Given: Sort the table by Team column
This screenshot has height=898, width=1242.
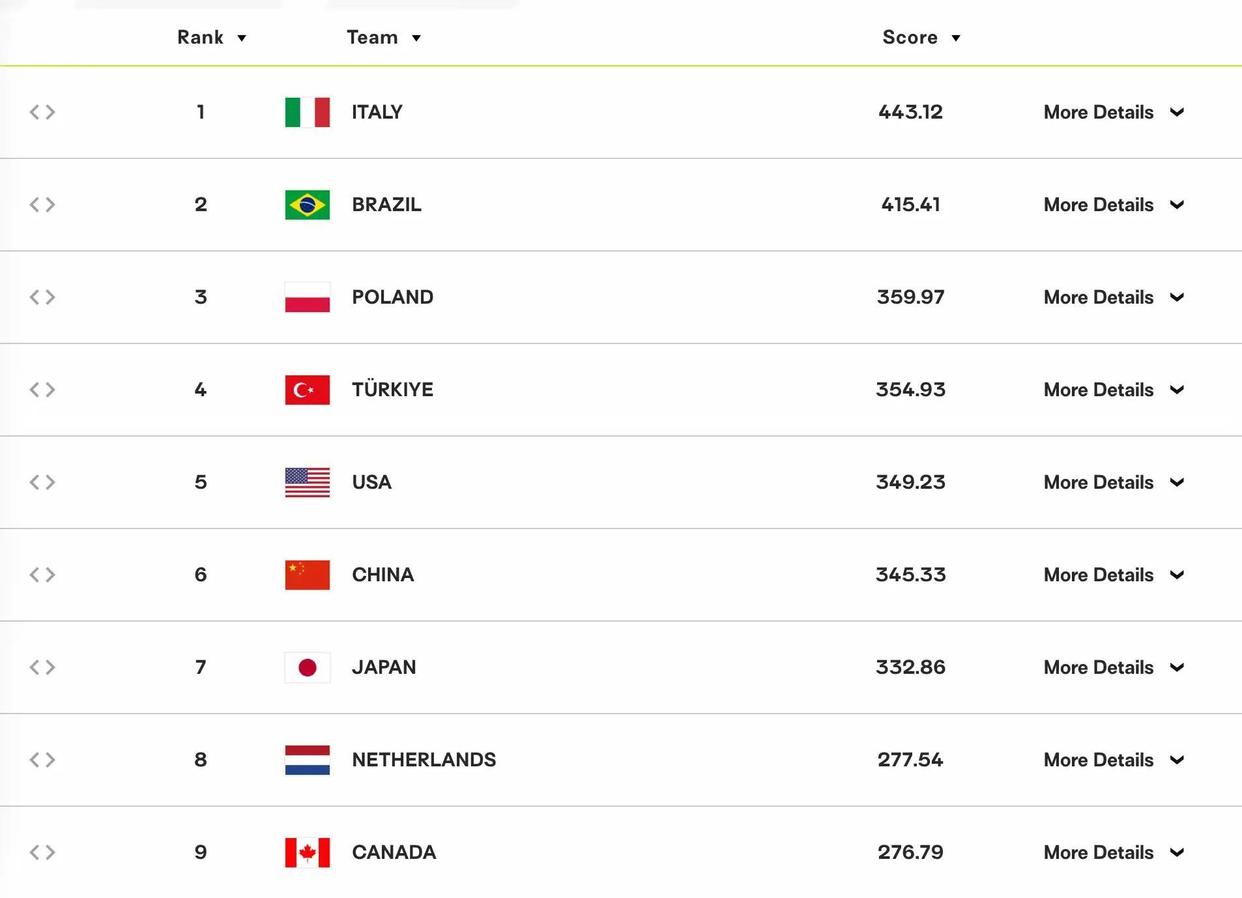Looking at the screenshot, I should point(384,37).
